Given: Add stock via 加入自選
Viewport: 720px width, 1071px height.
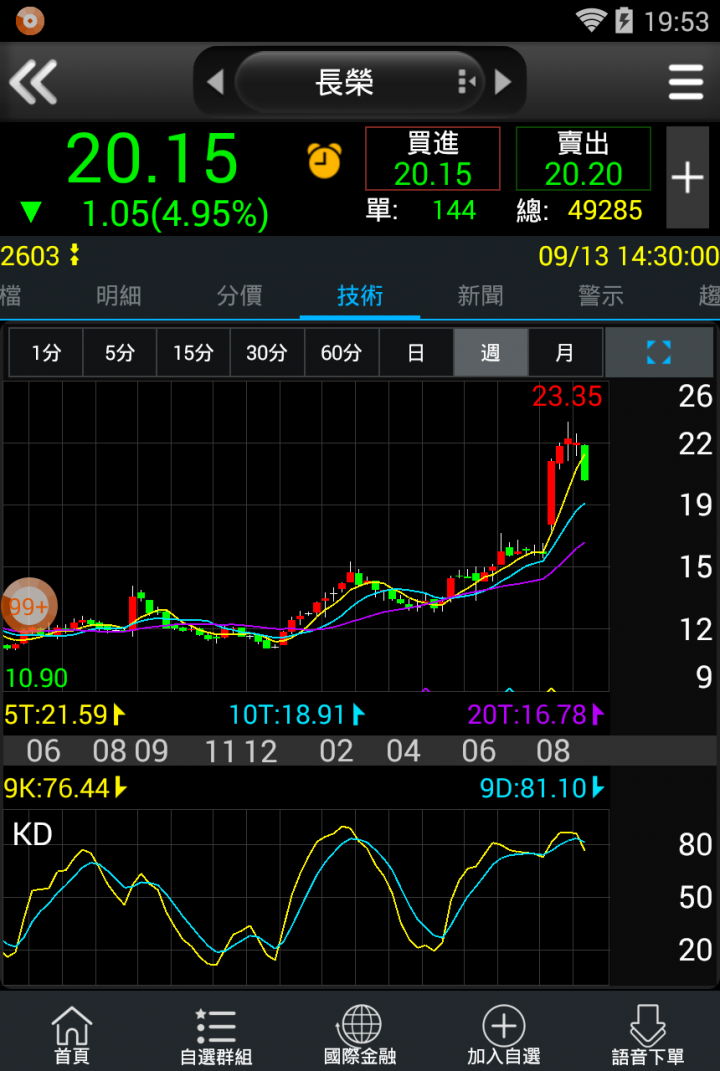Looking at the screenshot, I should [503, 1035].
